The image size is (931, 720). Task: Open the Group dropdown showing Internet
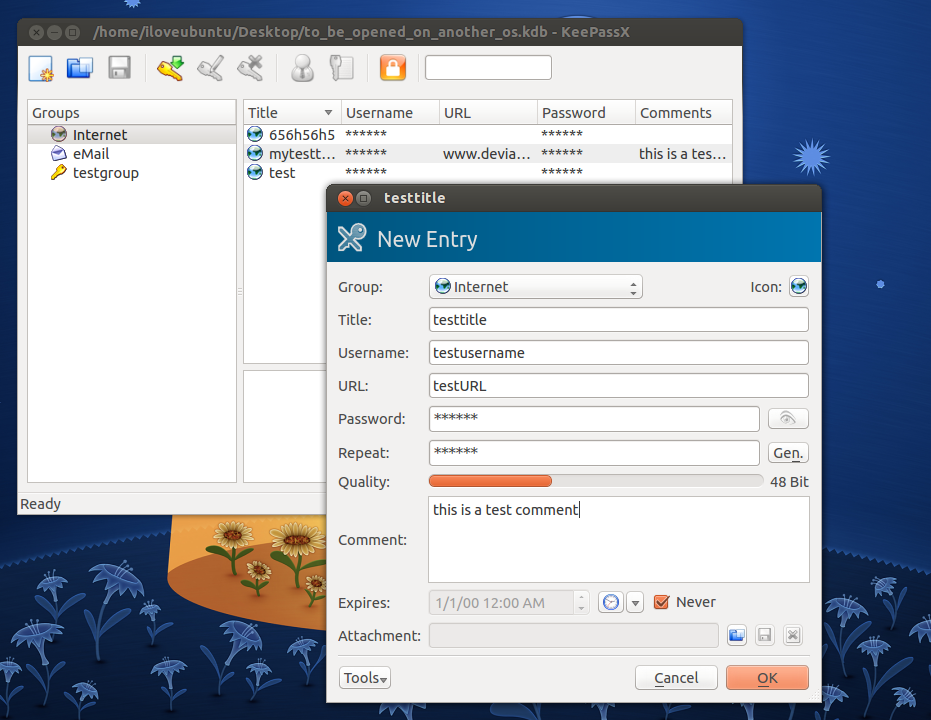point(535,287)
